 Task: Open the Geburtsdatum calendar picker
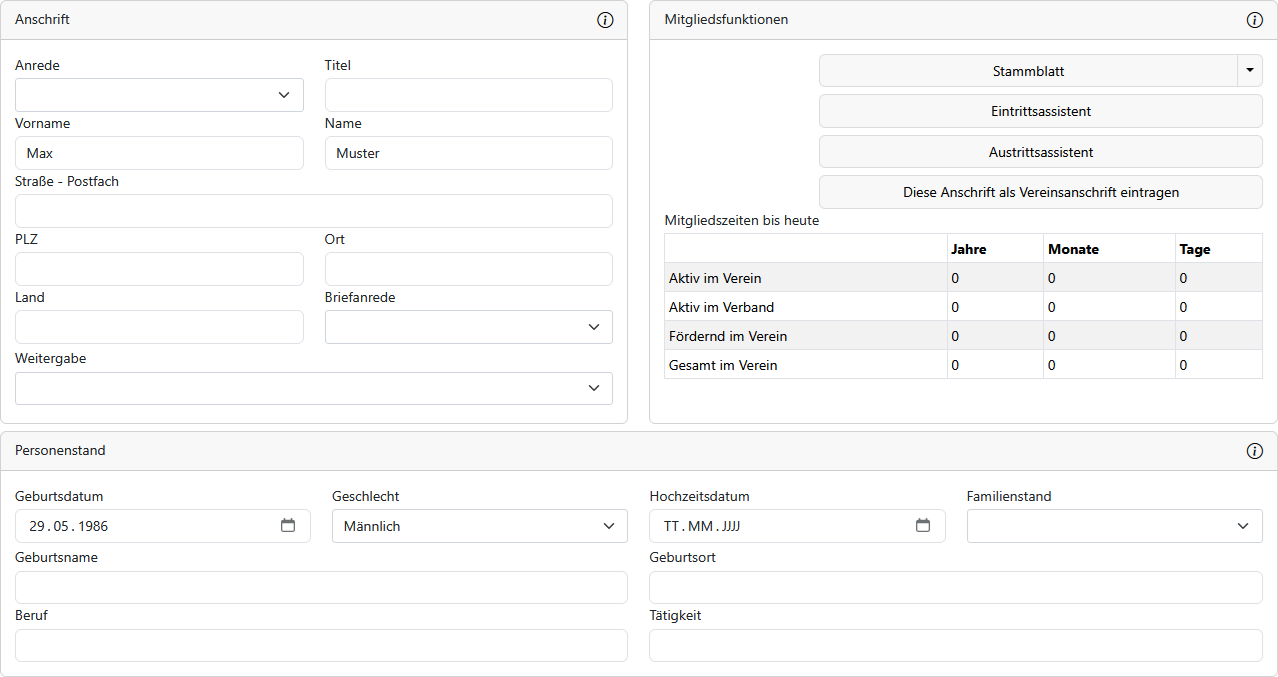point(288,526)
